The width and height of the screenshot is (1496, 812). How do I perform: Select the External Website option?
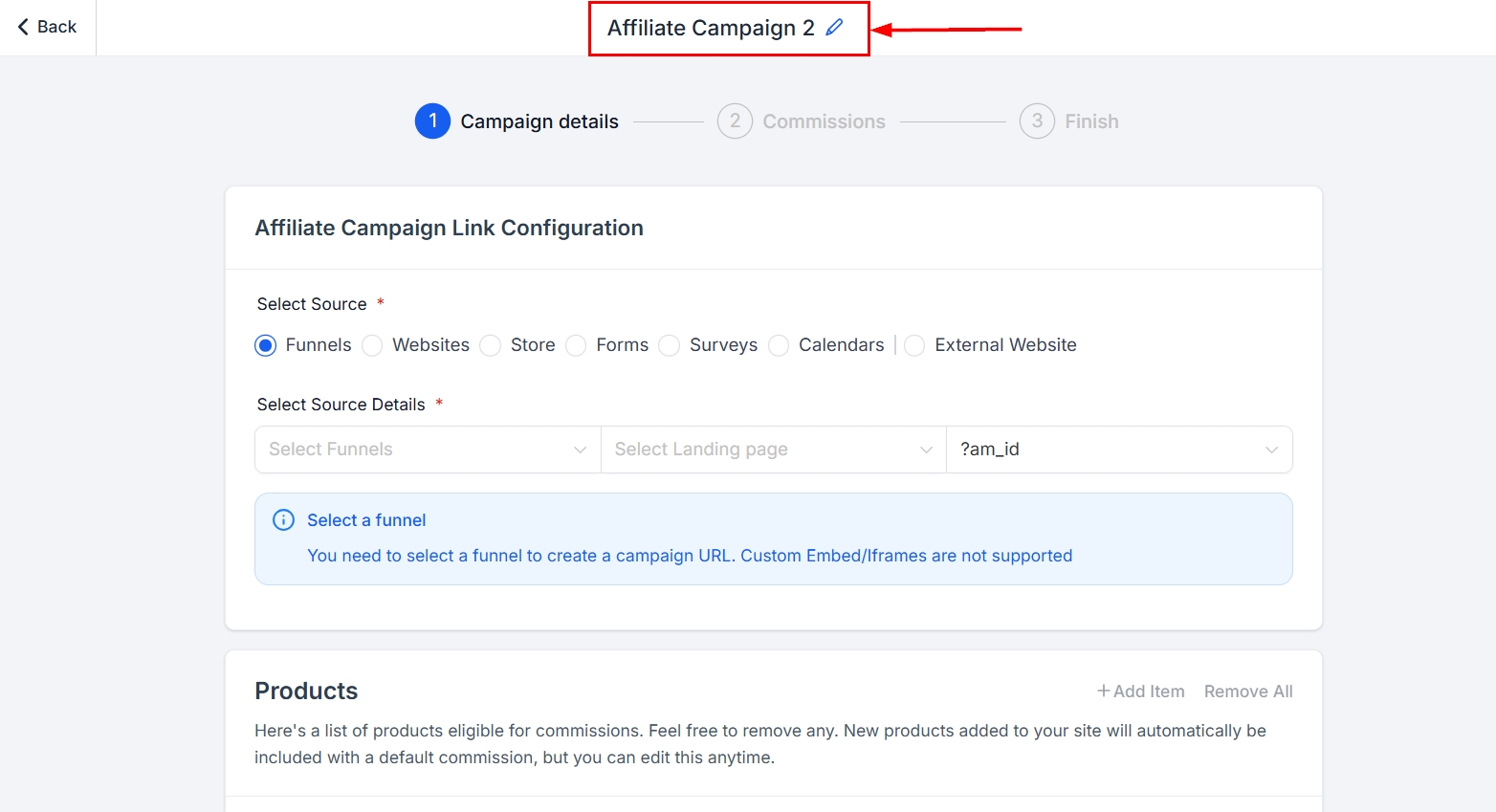click(x=914, y=345)
